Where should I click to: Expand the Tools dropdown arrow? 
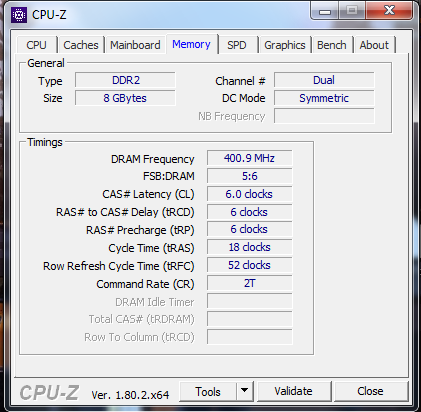[x=245, y=391]
